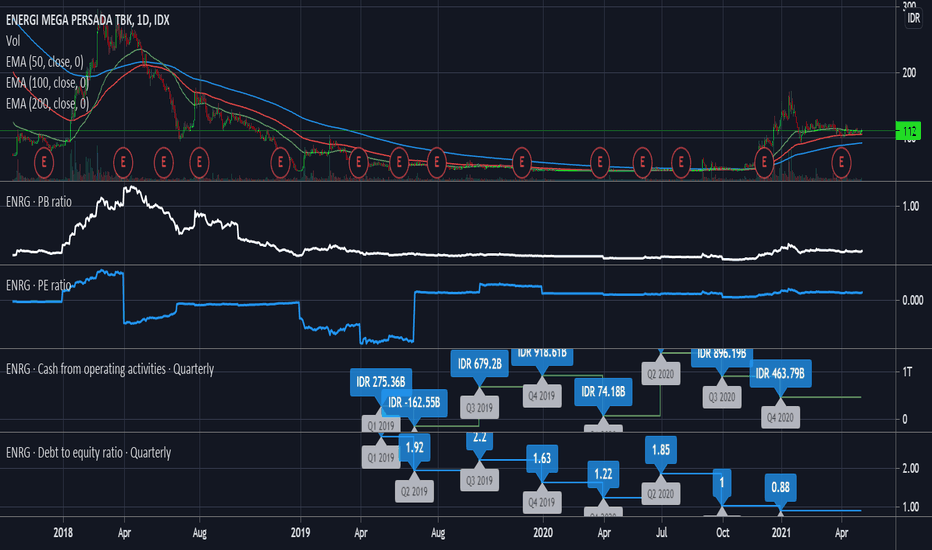Click Q1 2019 tag in cash flow pane
Screen dimensions: 932x550
click(381, 425)
